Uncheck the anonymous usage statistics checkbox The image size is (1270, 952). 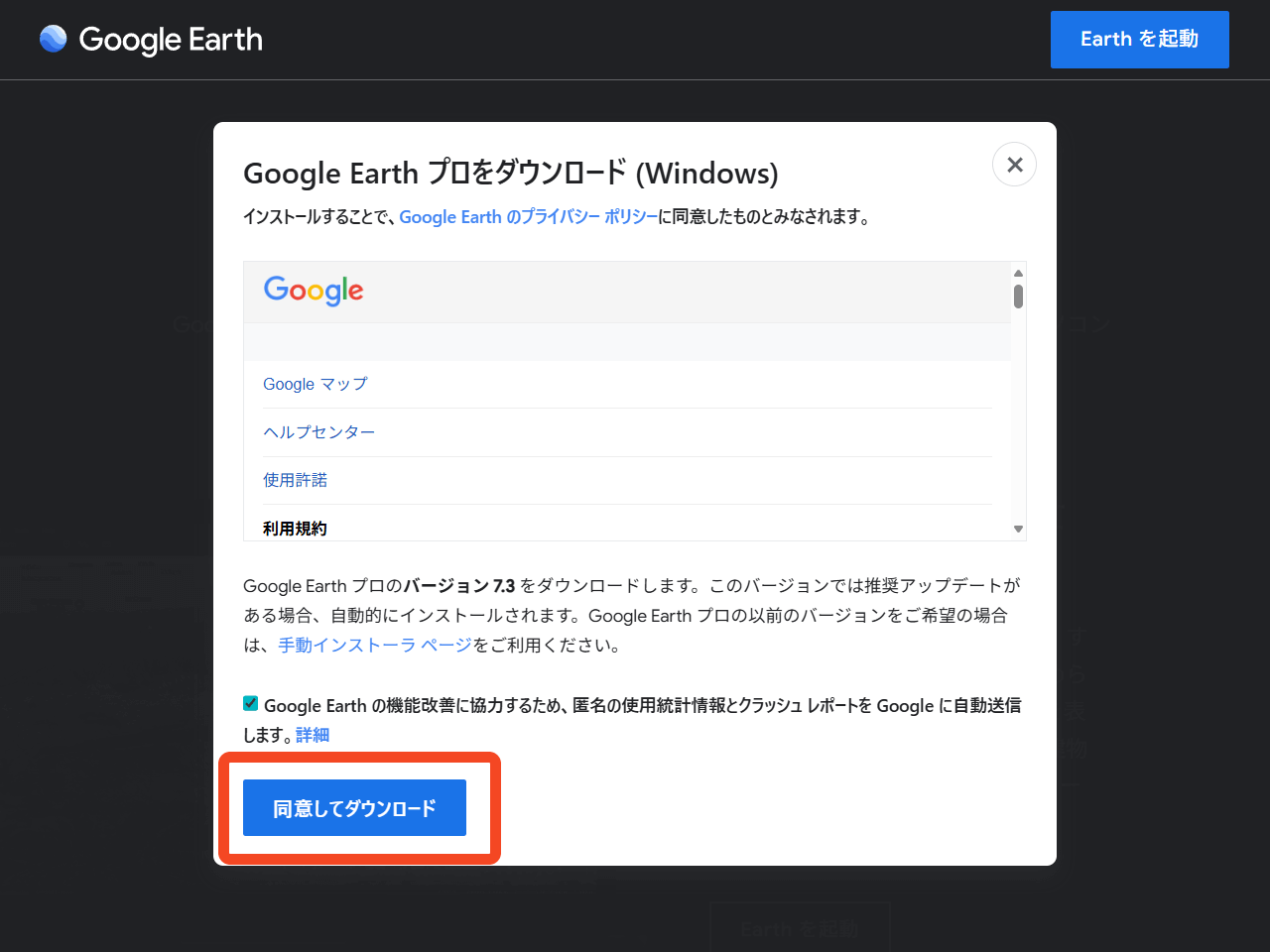click(250, 703)
